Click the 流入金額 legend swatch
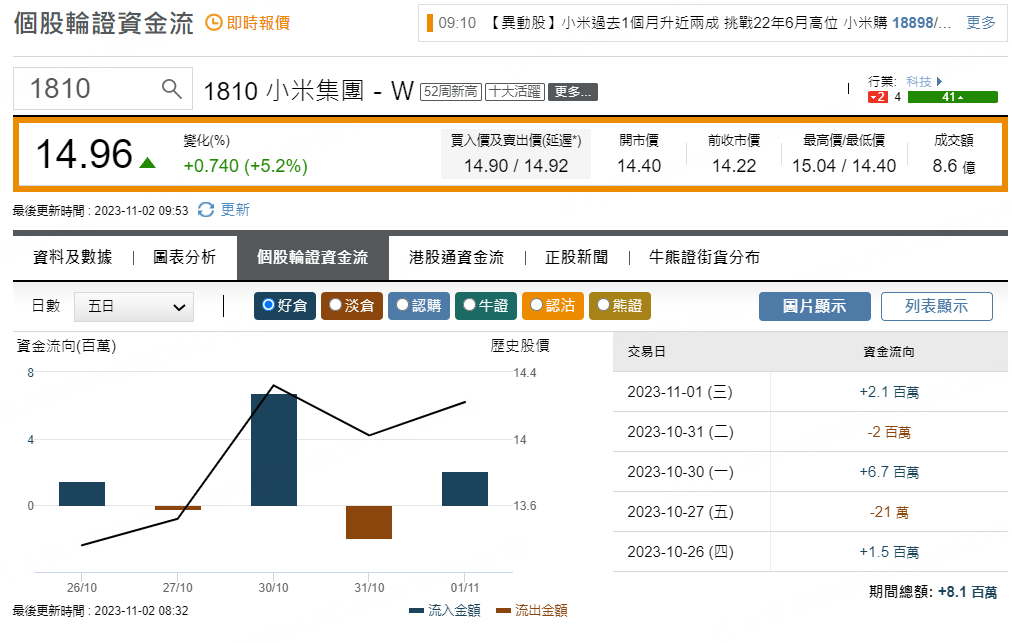The width and height of the screenshot is (1012, 643). [x=416, y=611]
